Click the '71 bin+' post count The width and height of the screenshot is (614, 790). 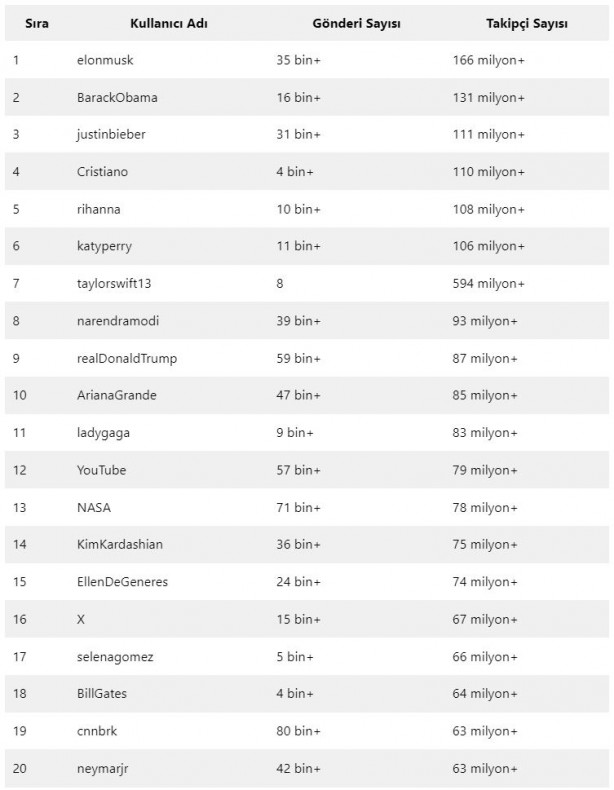point(298,506)
